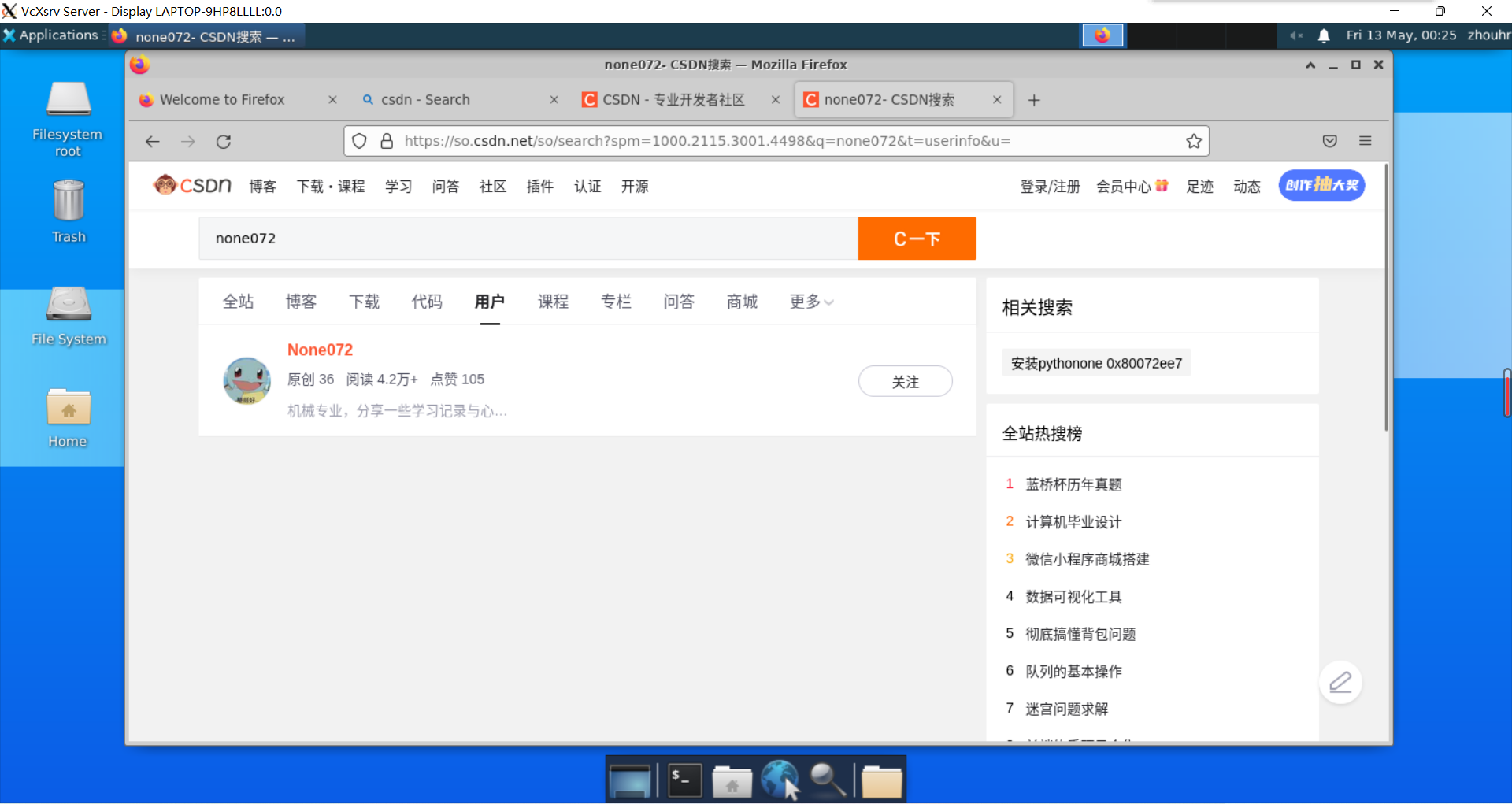
Task: Open the Firefox hamburger menu
Action: coord(1366,141)
